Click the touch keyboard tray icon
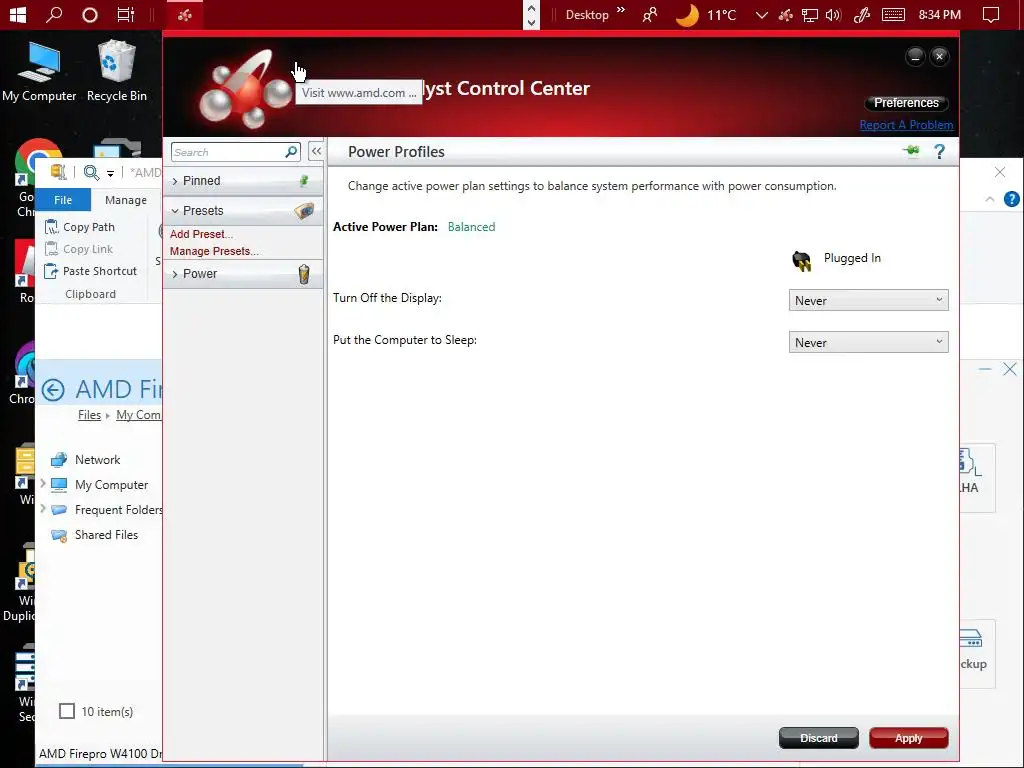This screenshot has width=1024, height=768. click(x=893, y=14)
